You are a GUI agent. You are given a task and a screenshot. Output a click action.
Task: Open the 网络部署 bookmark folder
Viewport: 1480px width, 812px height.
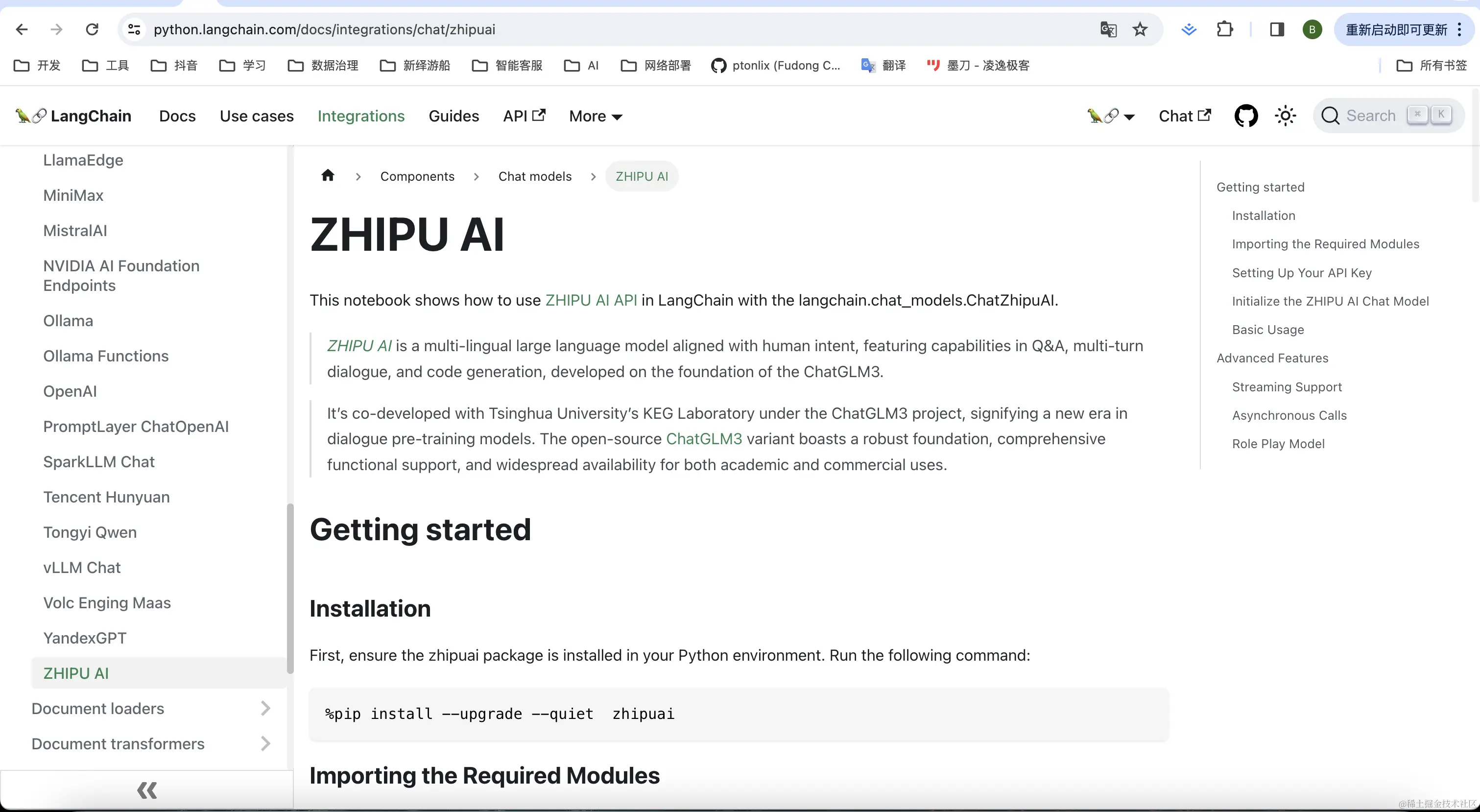[x=656, y=66]
